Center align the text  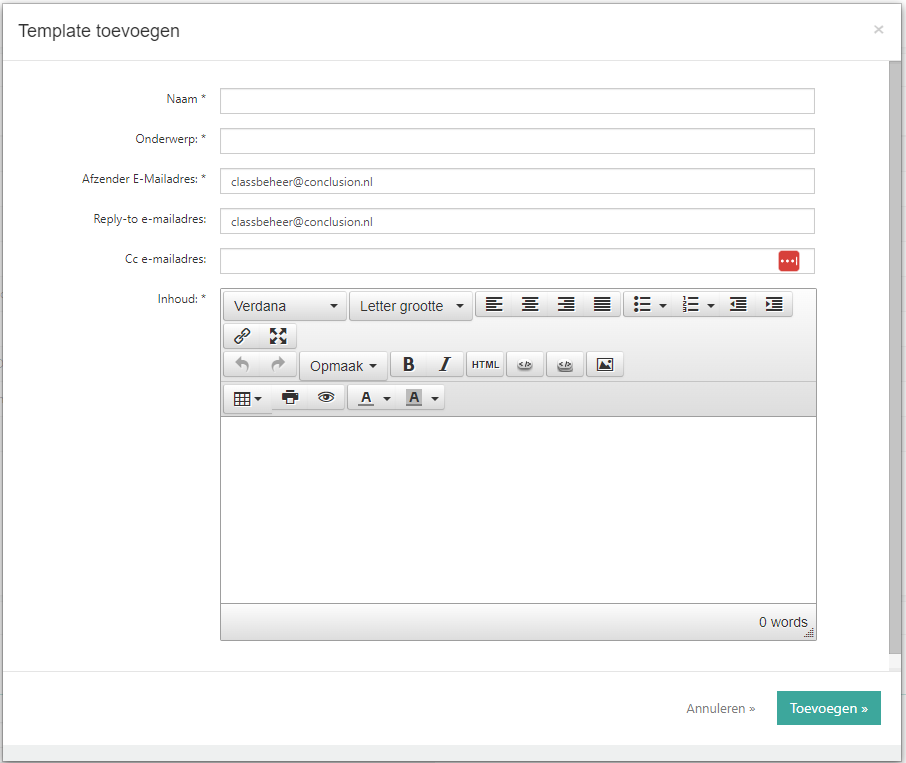point(530,305)
